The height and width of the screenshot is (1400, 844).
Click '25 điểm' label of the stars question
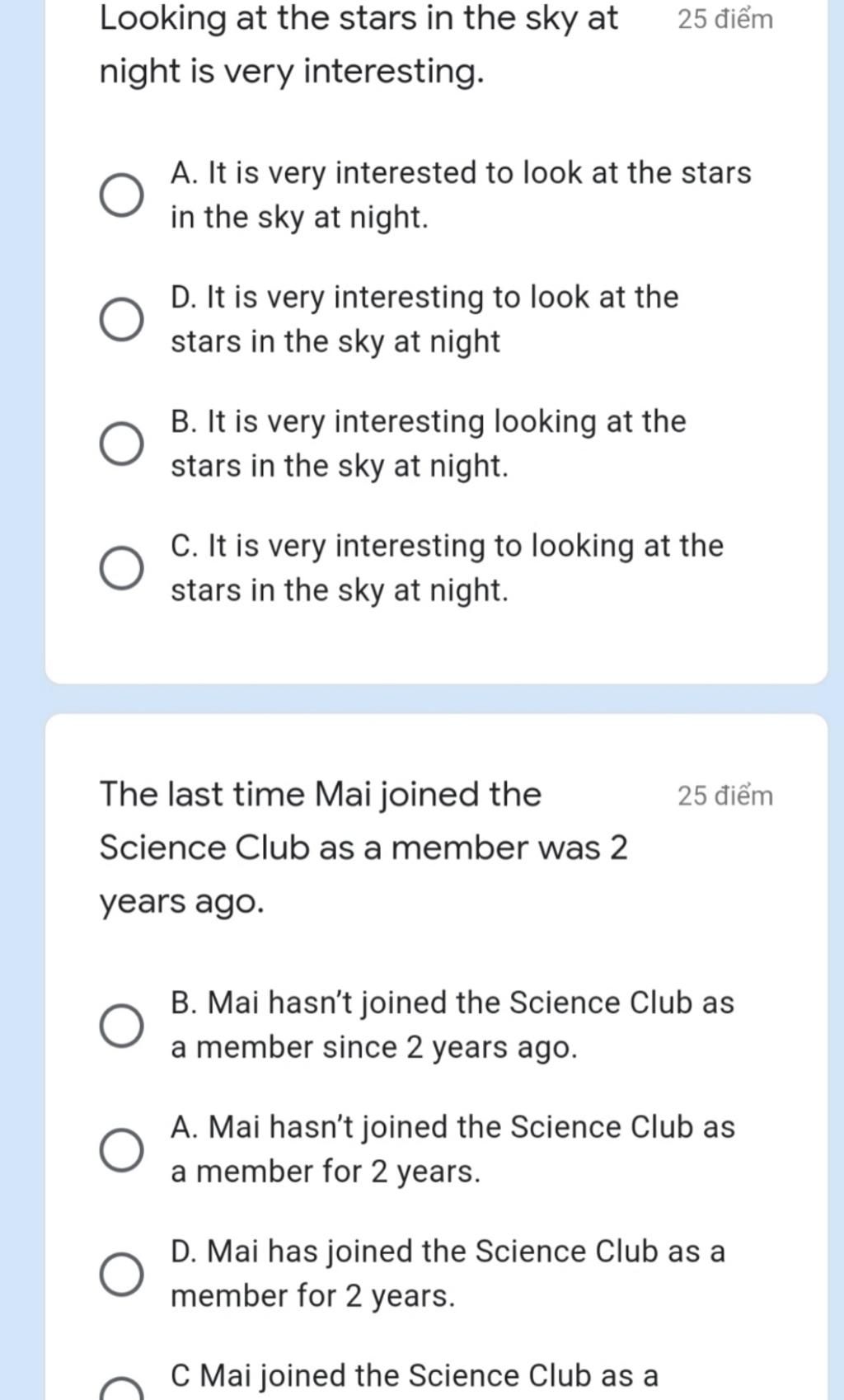[x=725, y=18]
